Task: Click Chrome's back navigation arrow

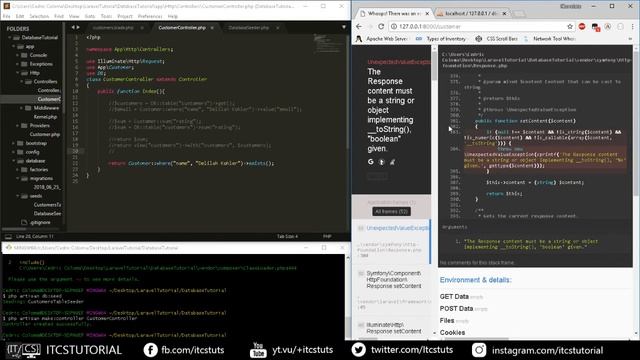Action: click(359, 27)
